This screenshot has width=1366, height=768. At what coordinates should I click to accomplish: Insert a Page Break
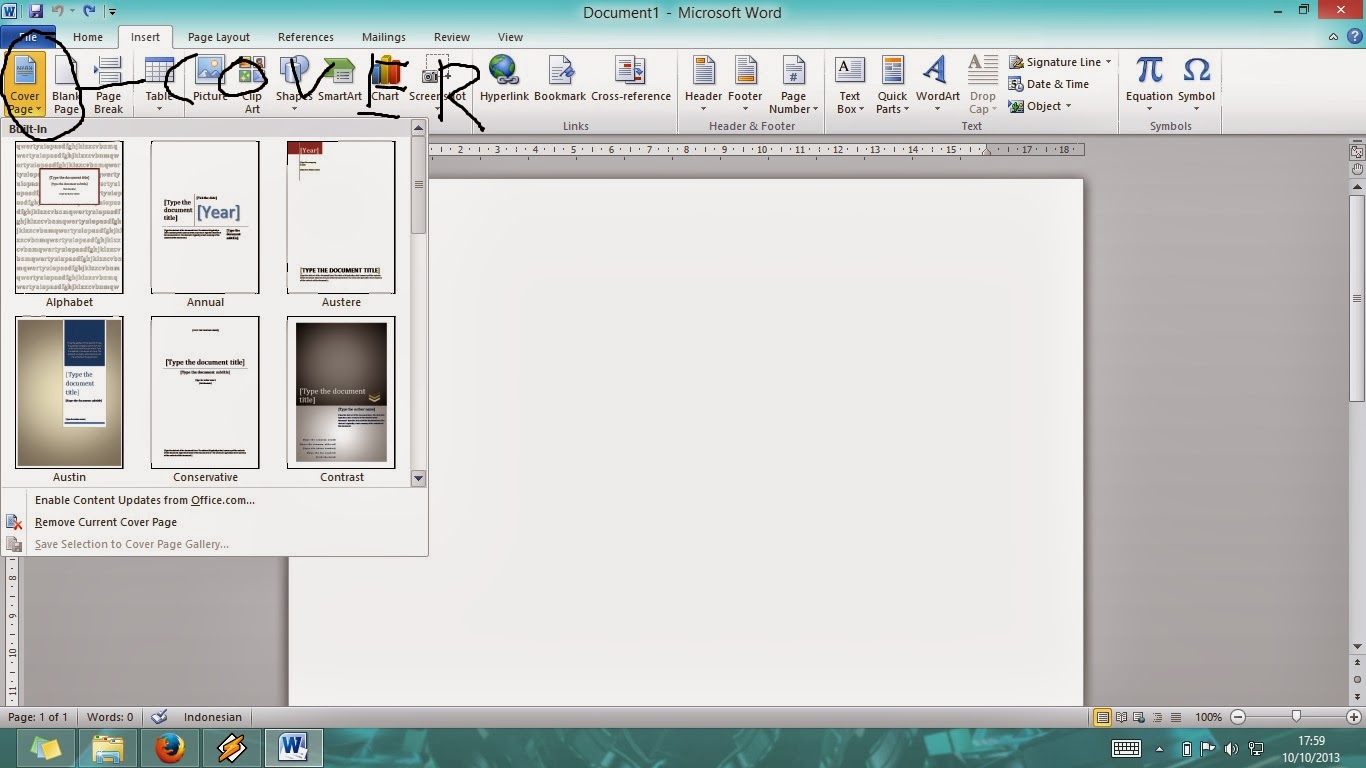tap(108, 85)
